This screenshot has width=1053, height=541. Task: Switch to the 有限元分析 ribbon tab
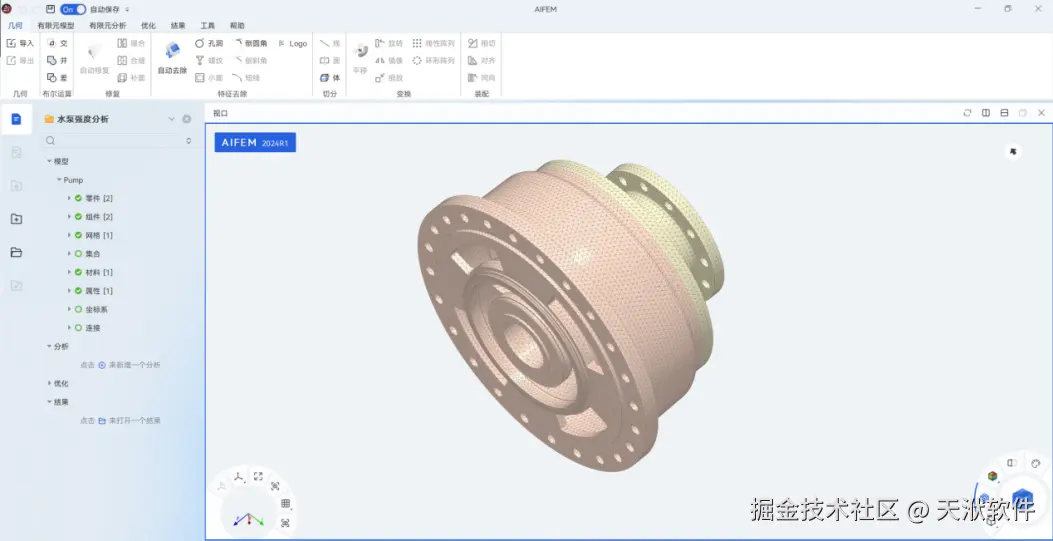(x=107, y=26)
